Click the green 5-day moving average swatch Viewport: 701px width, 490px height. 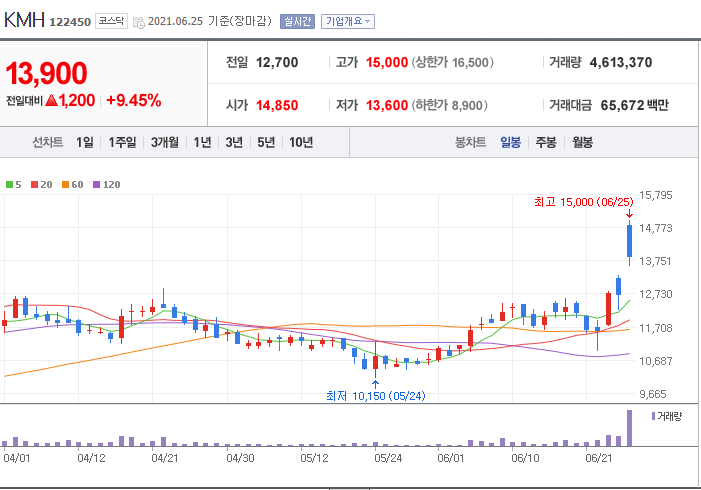pyautogui.click(x=9, y=185)
